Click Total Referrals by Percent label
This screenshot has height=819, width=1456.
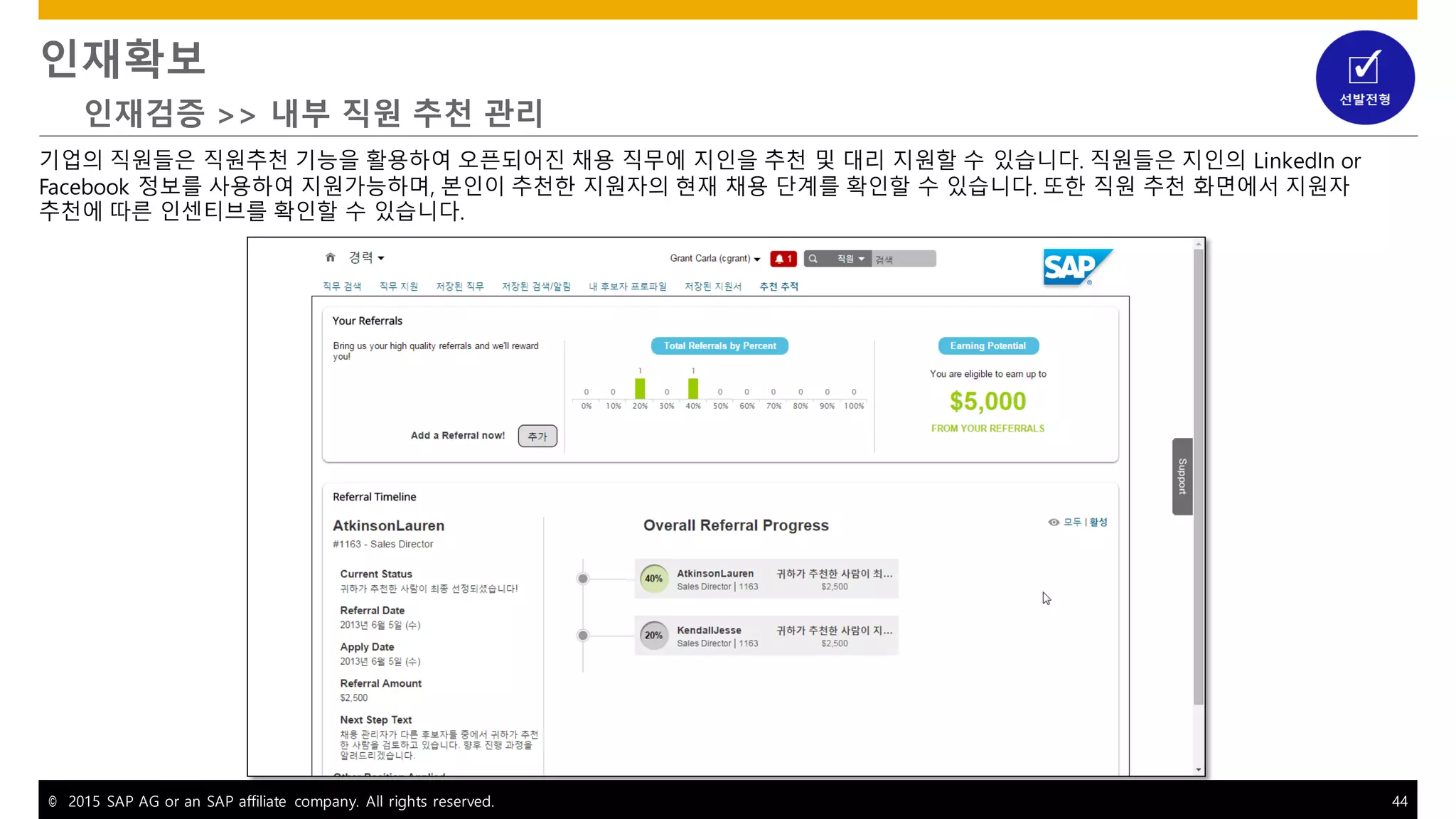tap(719, 346)
